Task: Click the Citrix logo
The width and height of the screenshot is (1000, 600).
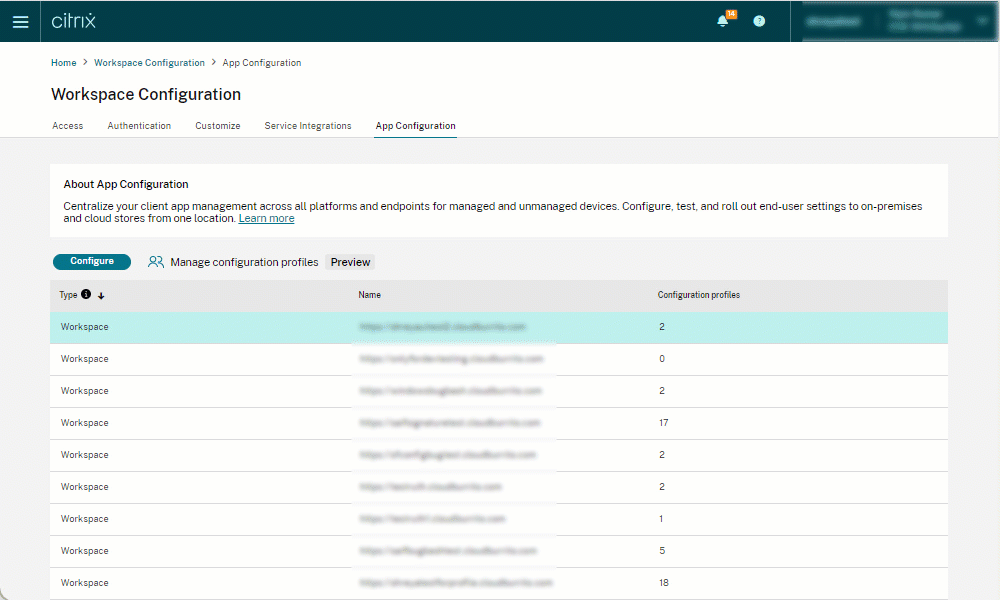Action: [74, 21]
